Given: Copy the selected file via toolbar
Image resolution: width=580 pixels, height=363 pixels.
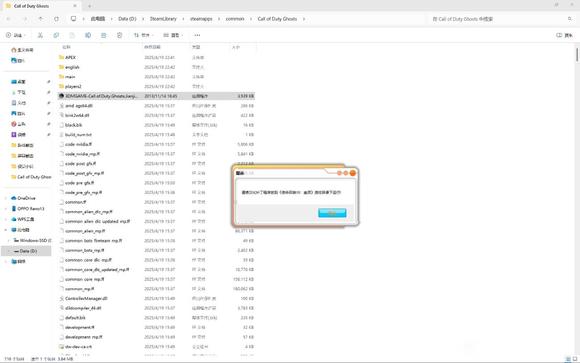Looking at the screenshot, I should tap(56, 35).
